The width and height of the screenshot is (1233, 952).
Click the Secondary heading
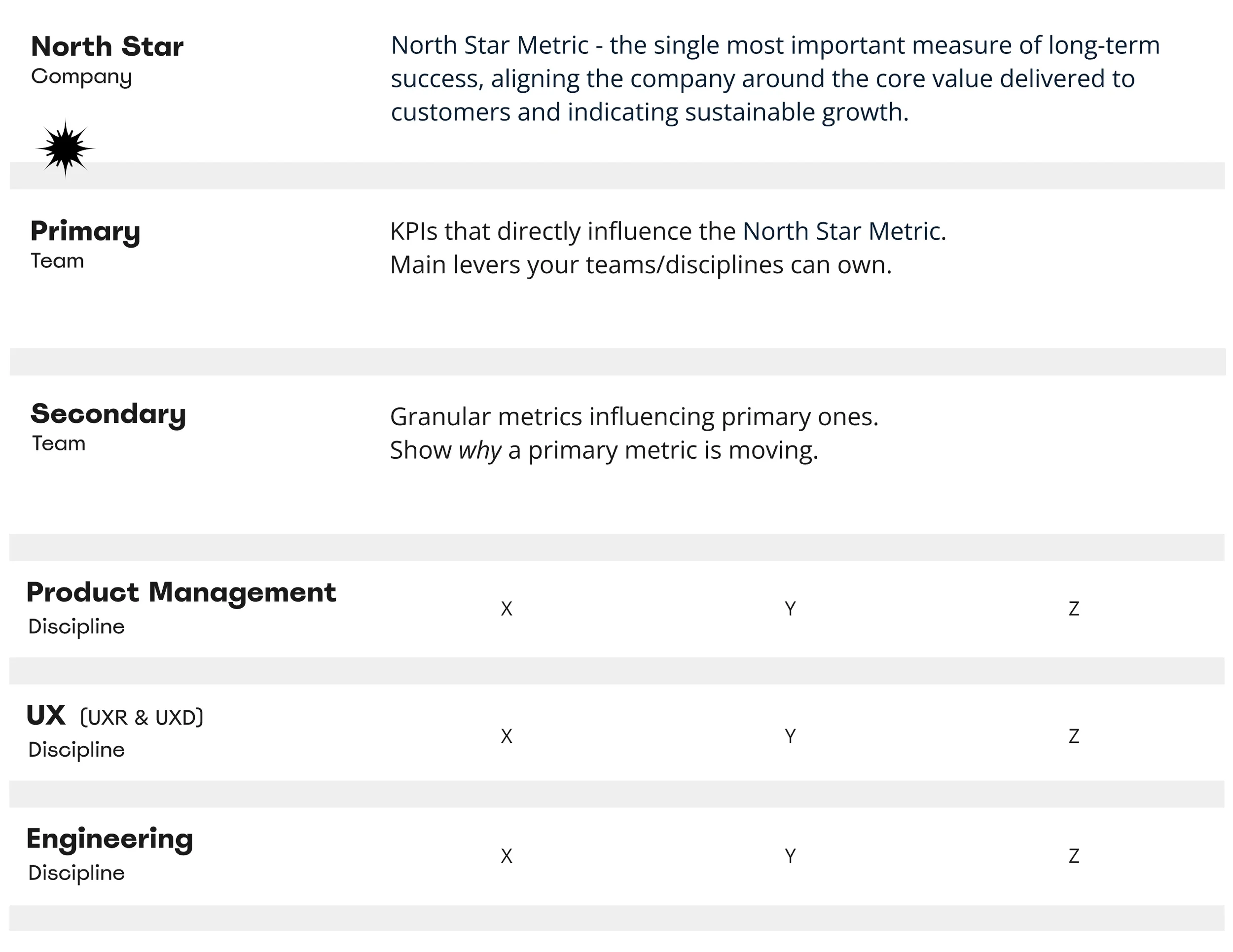click(108, 414)
